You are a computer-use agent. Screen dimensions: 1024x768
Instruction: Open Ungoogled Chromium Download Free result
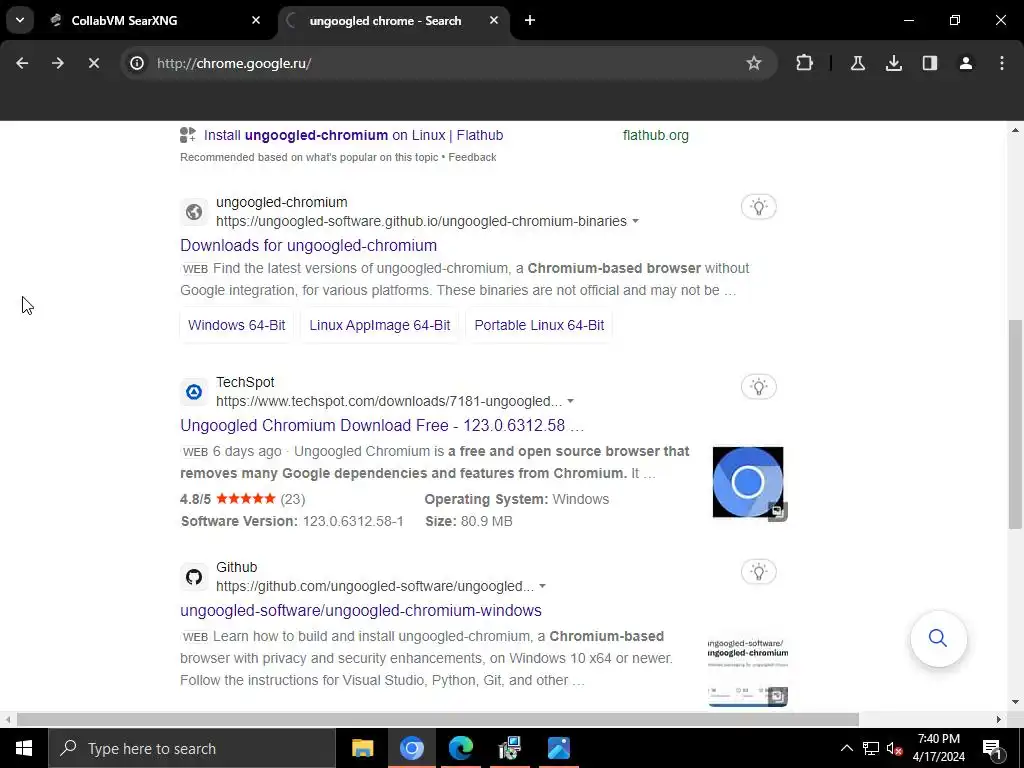tap(382, 426)
